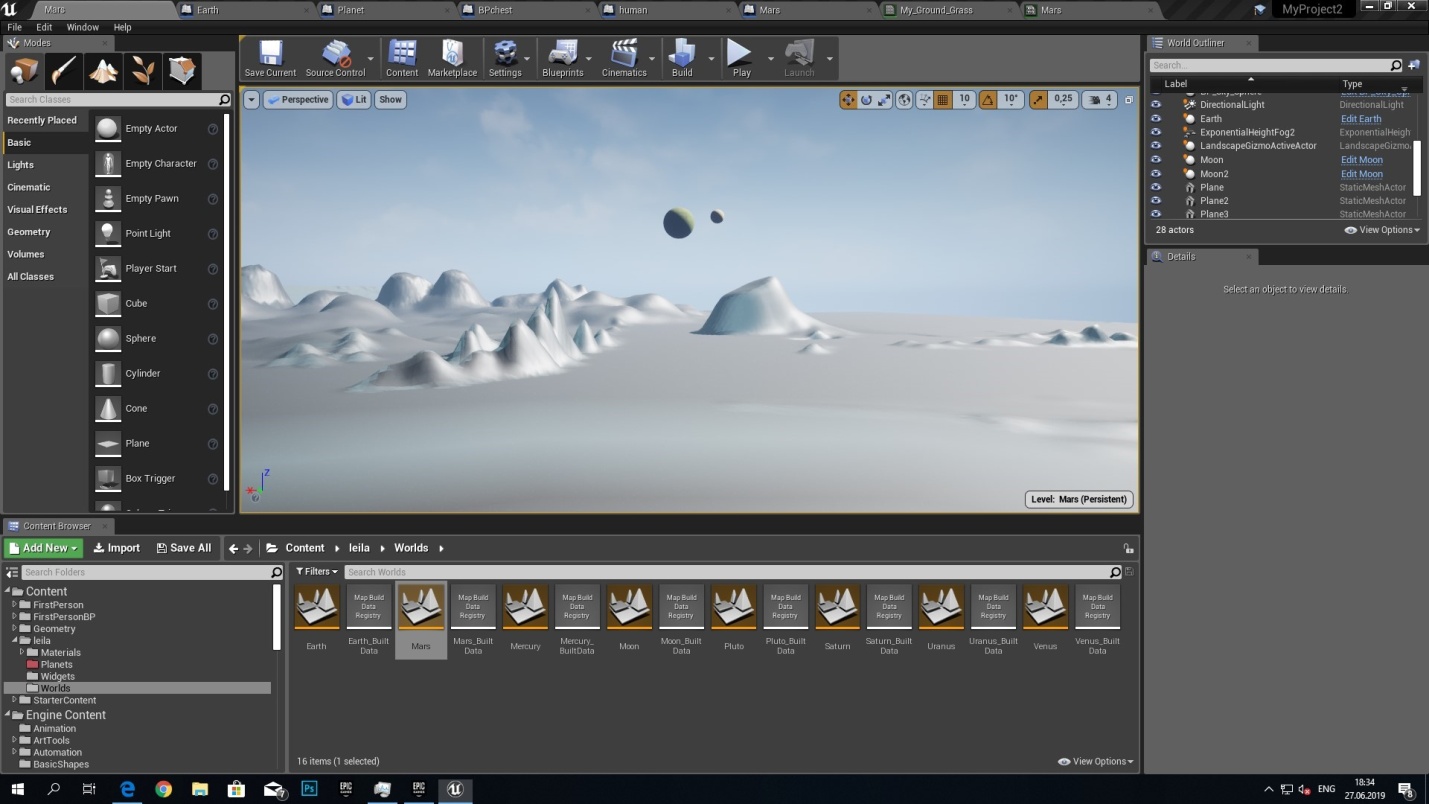Image resolution: width=1429 pixels, height=804 pixels.
Task: Click the Add New button
Action: point(43,548)
